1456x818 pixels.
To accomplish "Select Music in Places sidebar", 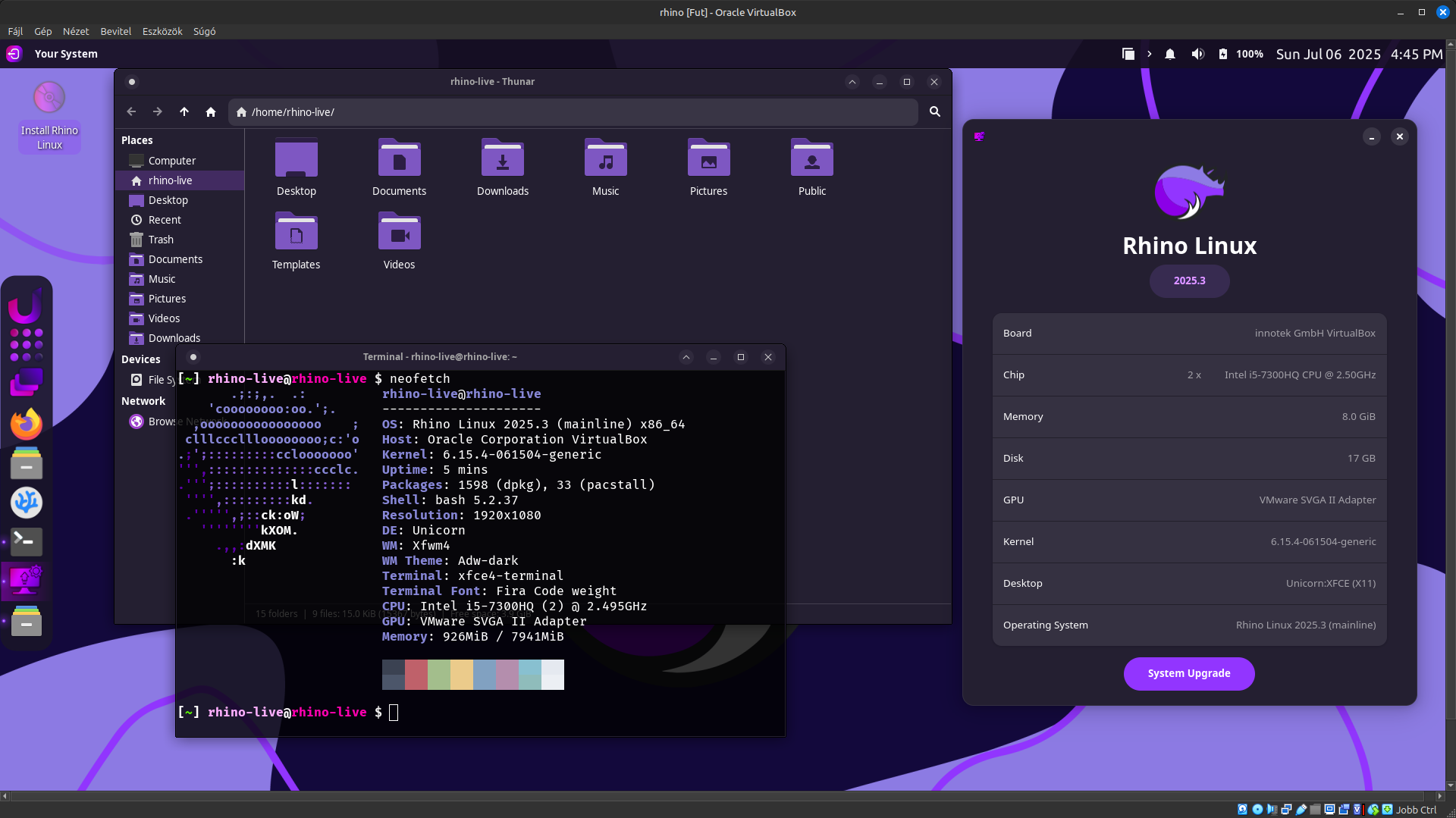I will (180, 279).
